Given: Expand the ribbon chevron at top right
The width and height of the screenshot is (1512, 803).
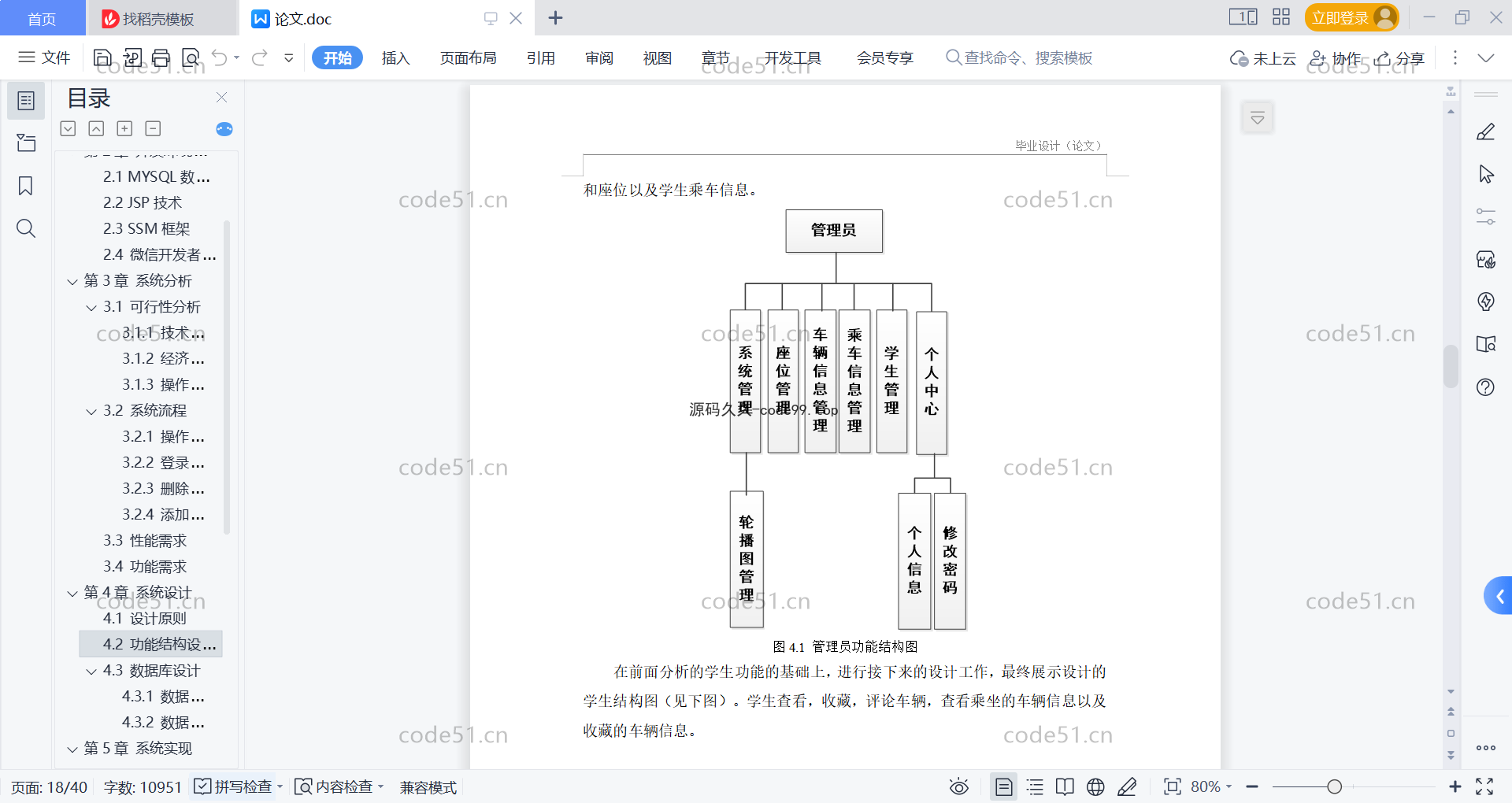Looking at the screenshot, I should coord(1485,57).
